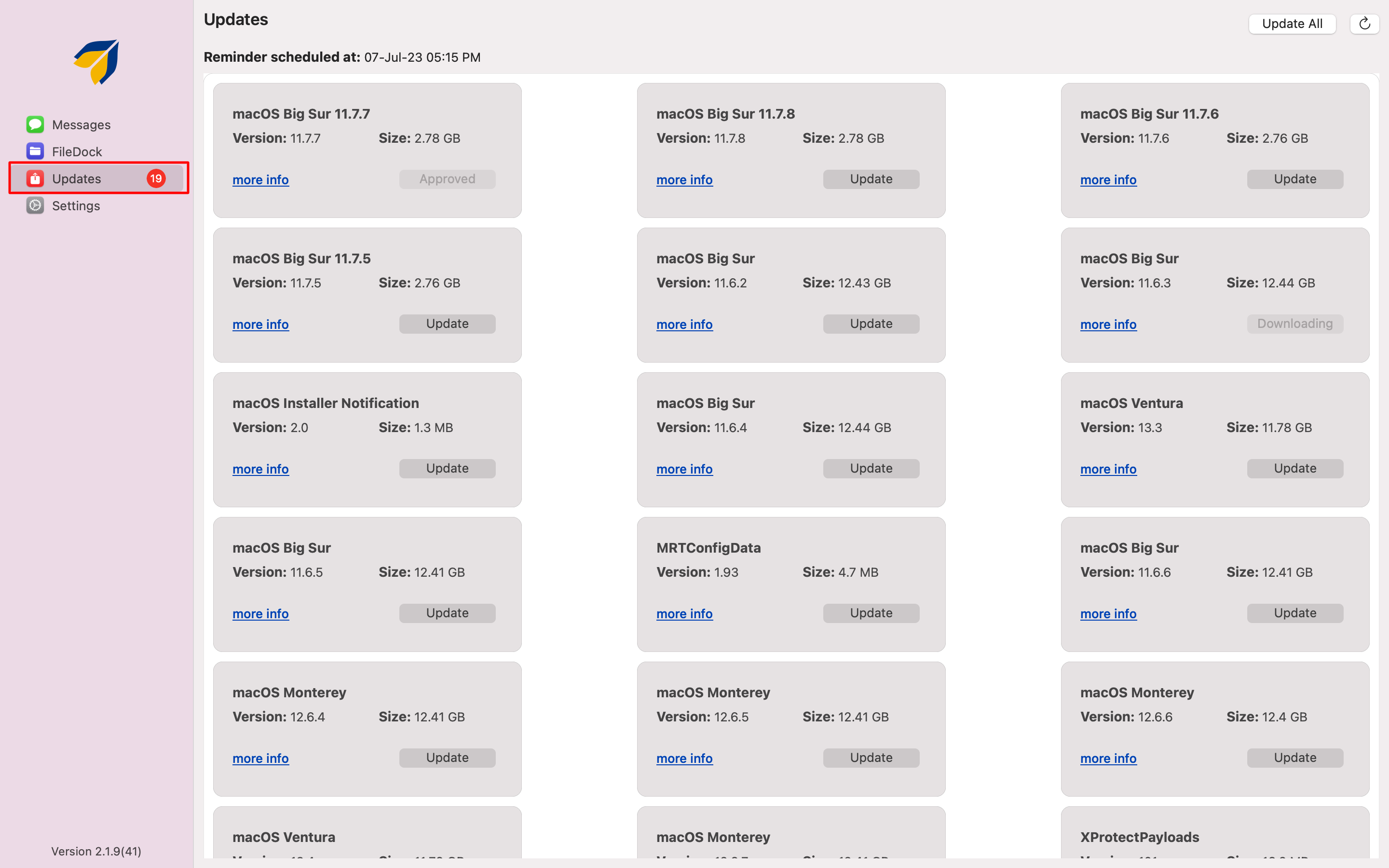The height and width of the screenshot is (868, 1389).
Task: Click the red 19 updates badge
Action: [x=156, y=178]
